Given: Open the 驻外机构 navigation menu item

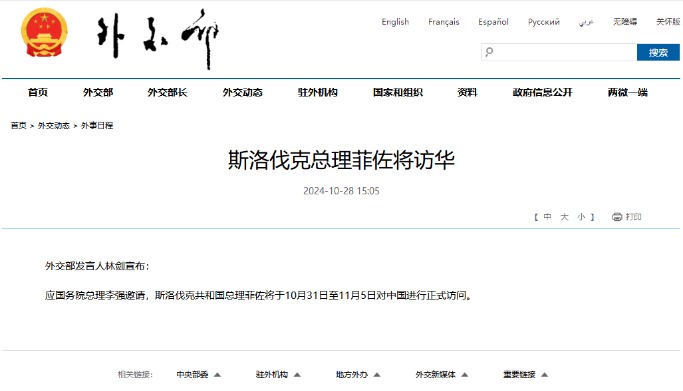Looking at the screenshot, I should click(318, 92).
